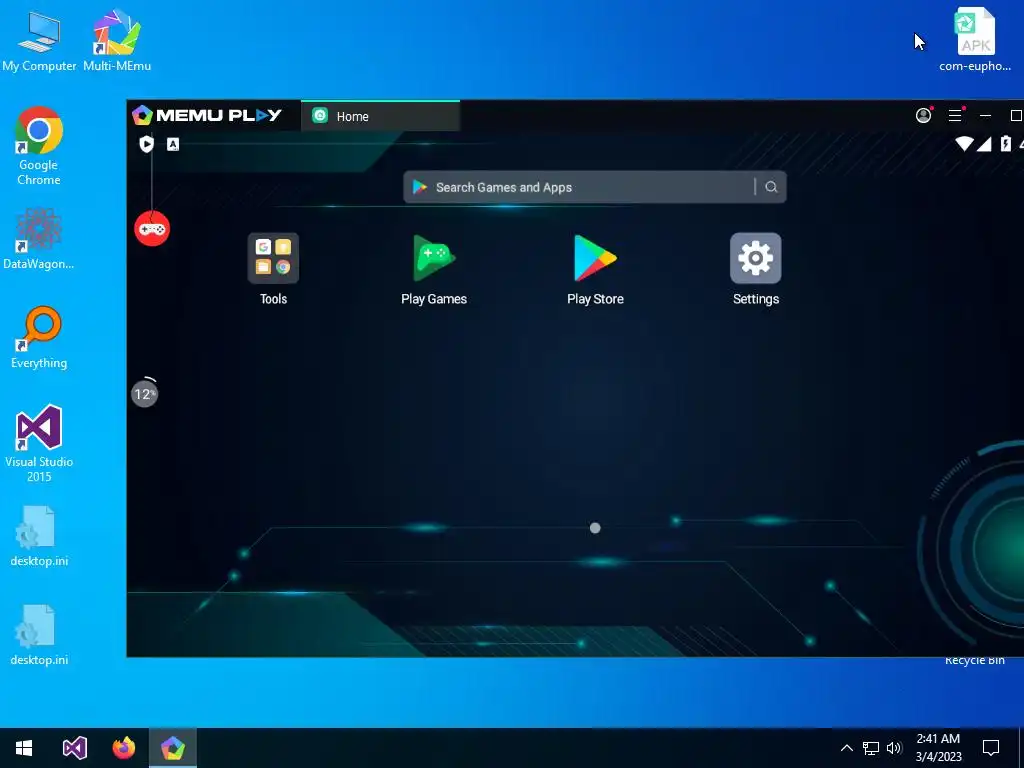
Task: Select the upper desktop.ini file
Action: (39, 536)
